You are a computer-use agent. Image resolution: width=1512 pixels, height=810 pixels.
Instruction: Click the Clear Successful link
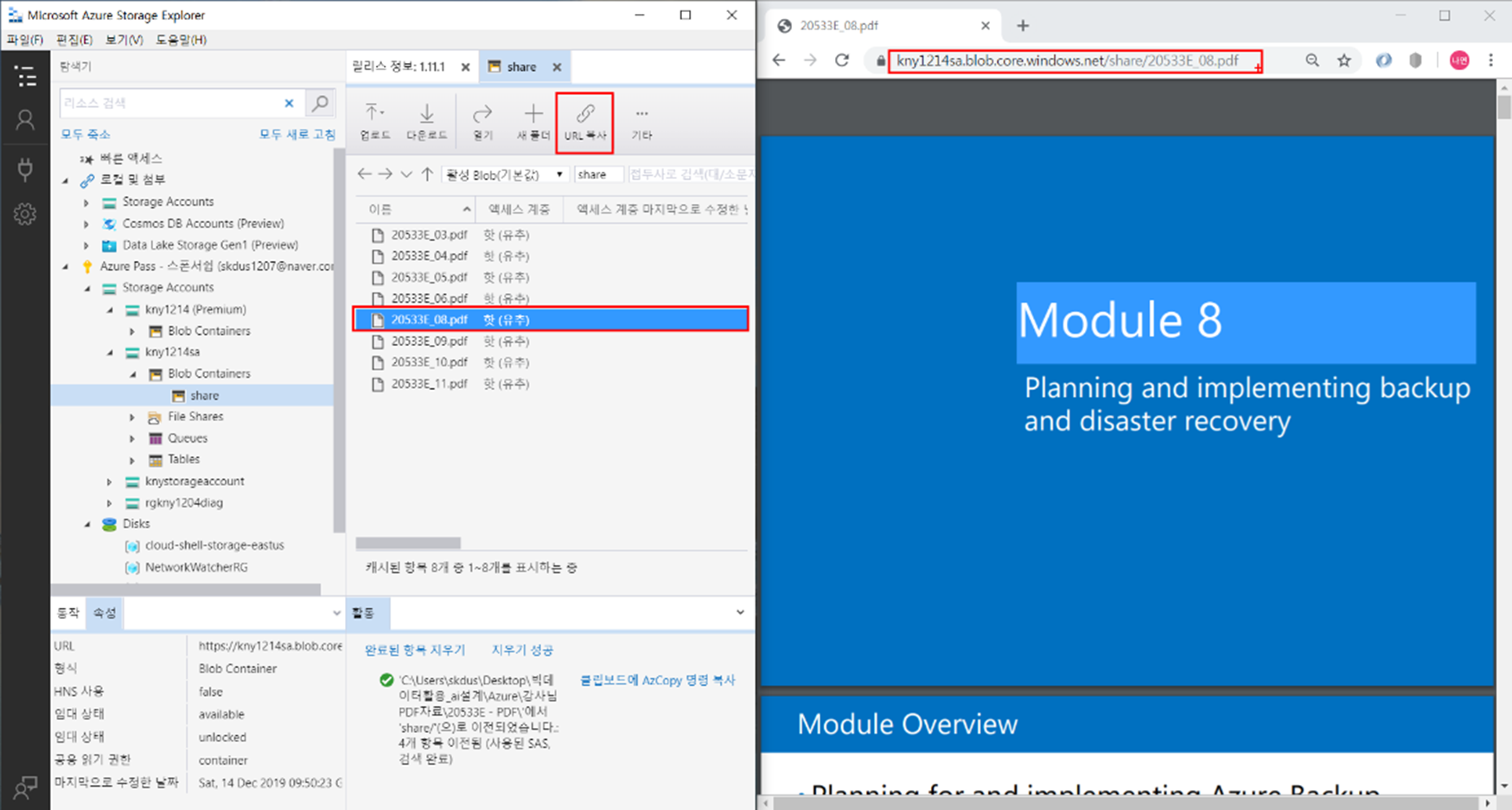click(x=522, y=650)
